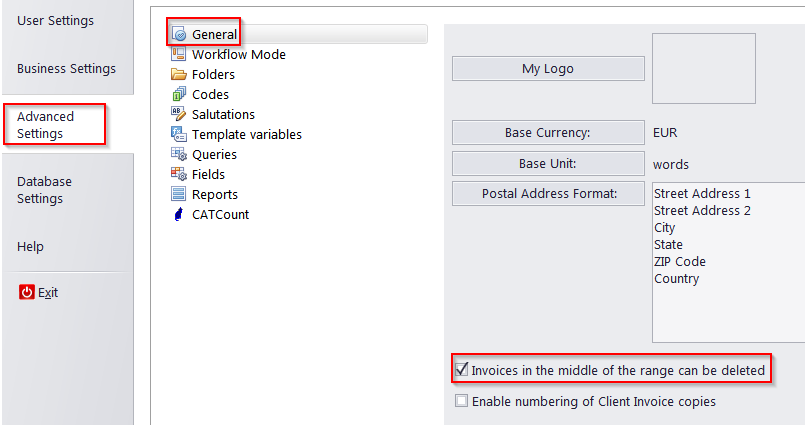This screenshot has width=805, height=425.
Task: Open the Reports icon
Action: [x=178, y=194]
